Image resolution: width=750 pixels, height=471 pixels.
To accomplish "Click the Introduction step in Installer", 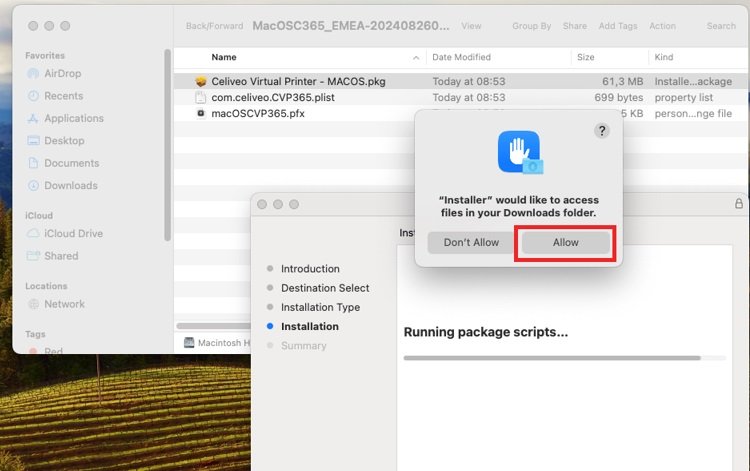I will pos(310,269).
